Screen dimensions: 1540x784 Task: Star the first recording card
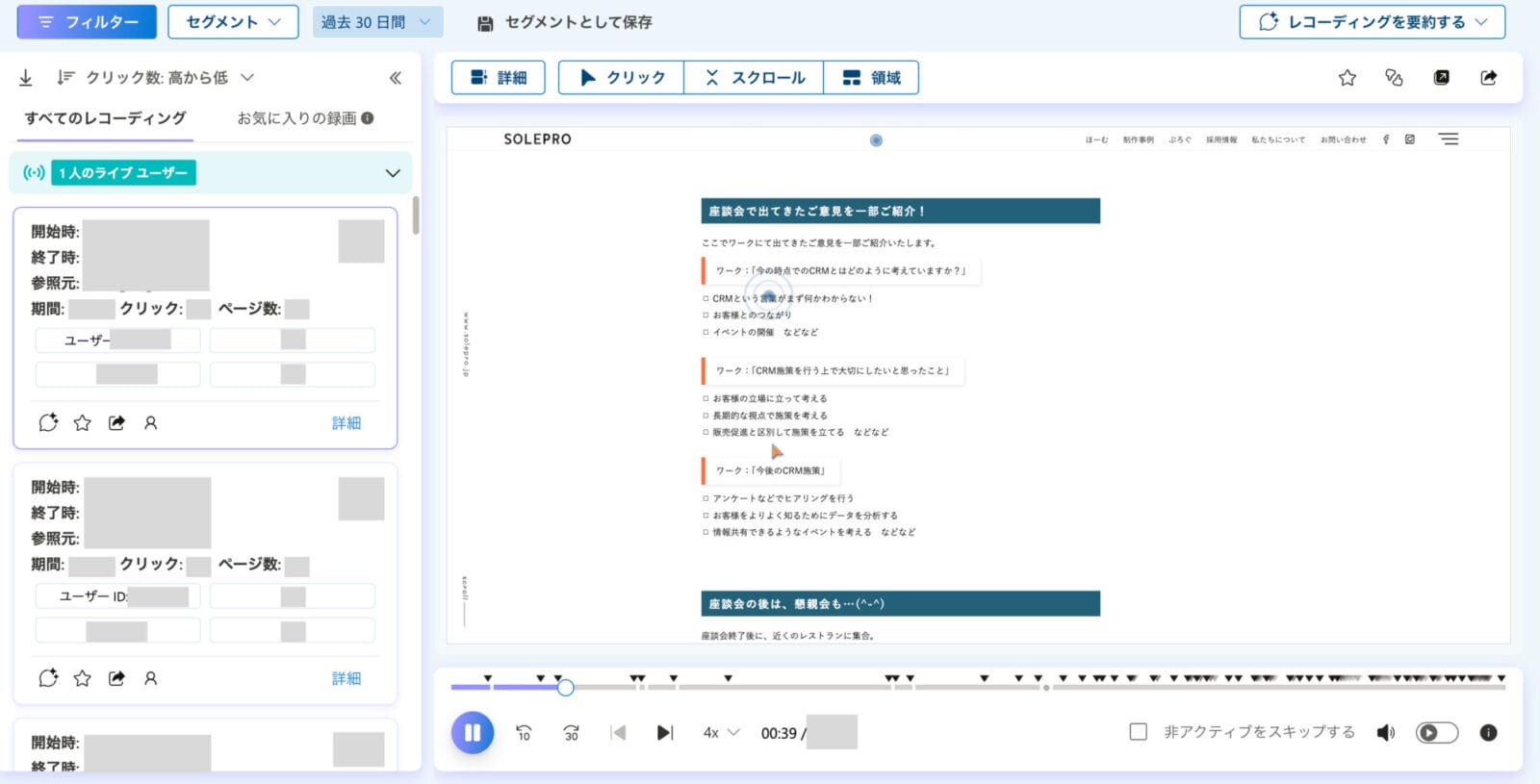click(83, 423)
